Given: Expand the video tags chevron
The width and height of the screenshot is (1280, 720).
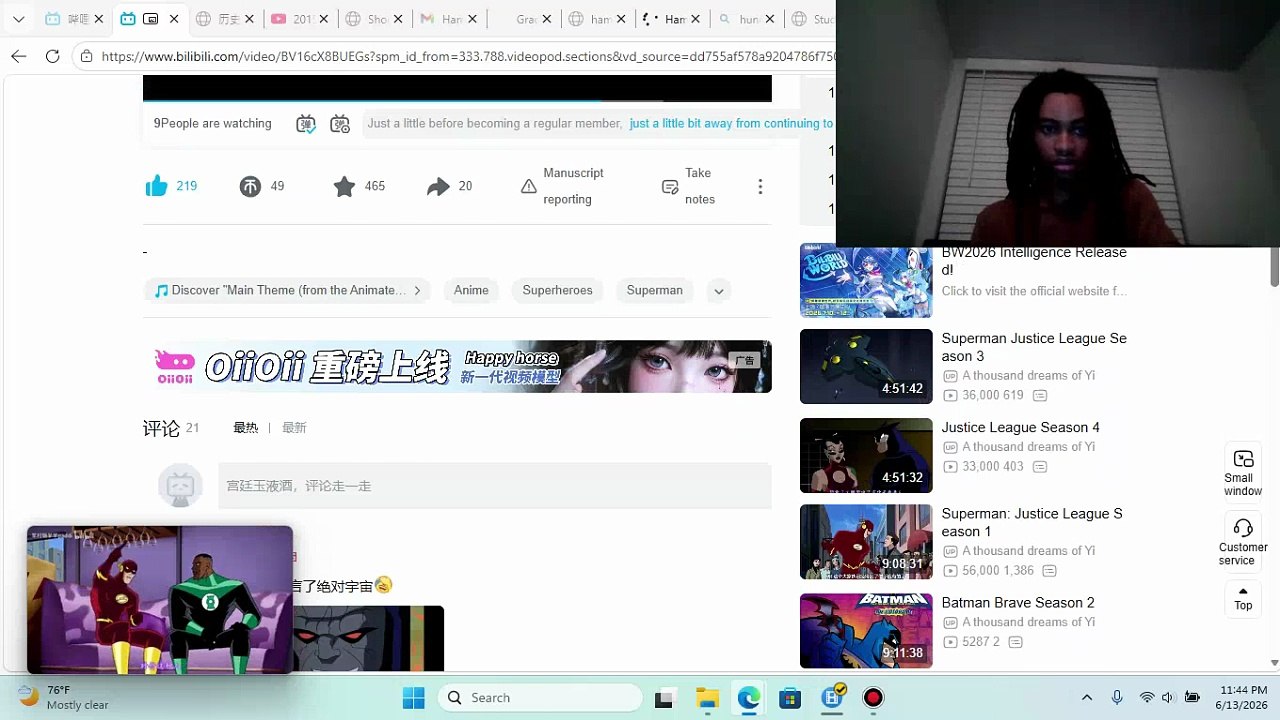Looking at the screenshot, I should pos(718,291).
